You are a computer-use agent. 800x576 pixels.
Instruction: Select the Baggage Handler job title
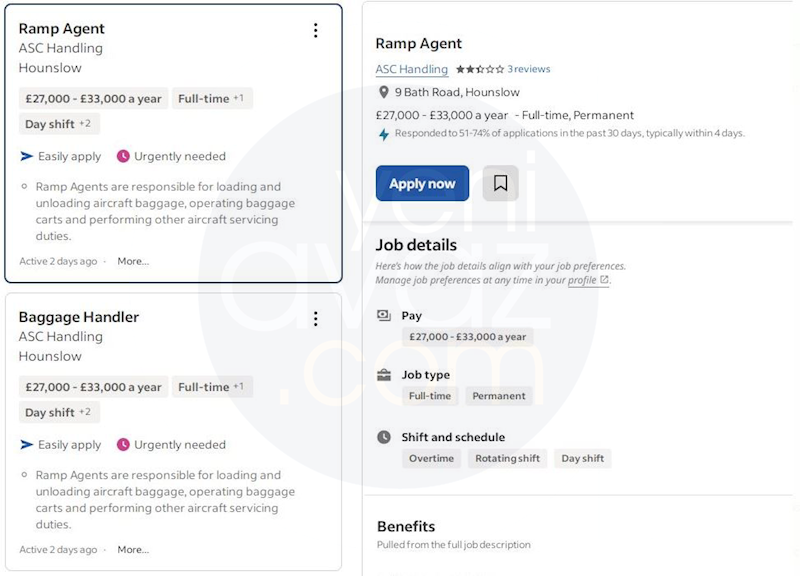79,317
